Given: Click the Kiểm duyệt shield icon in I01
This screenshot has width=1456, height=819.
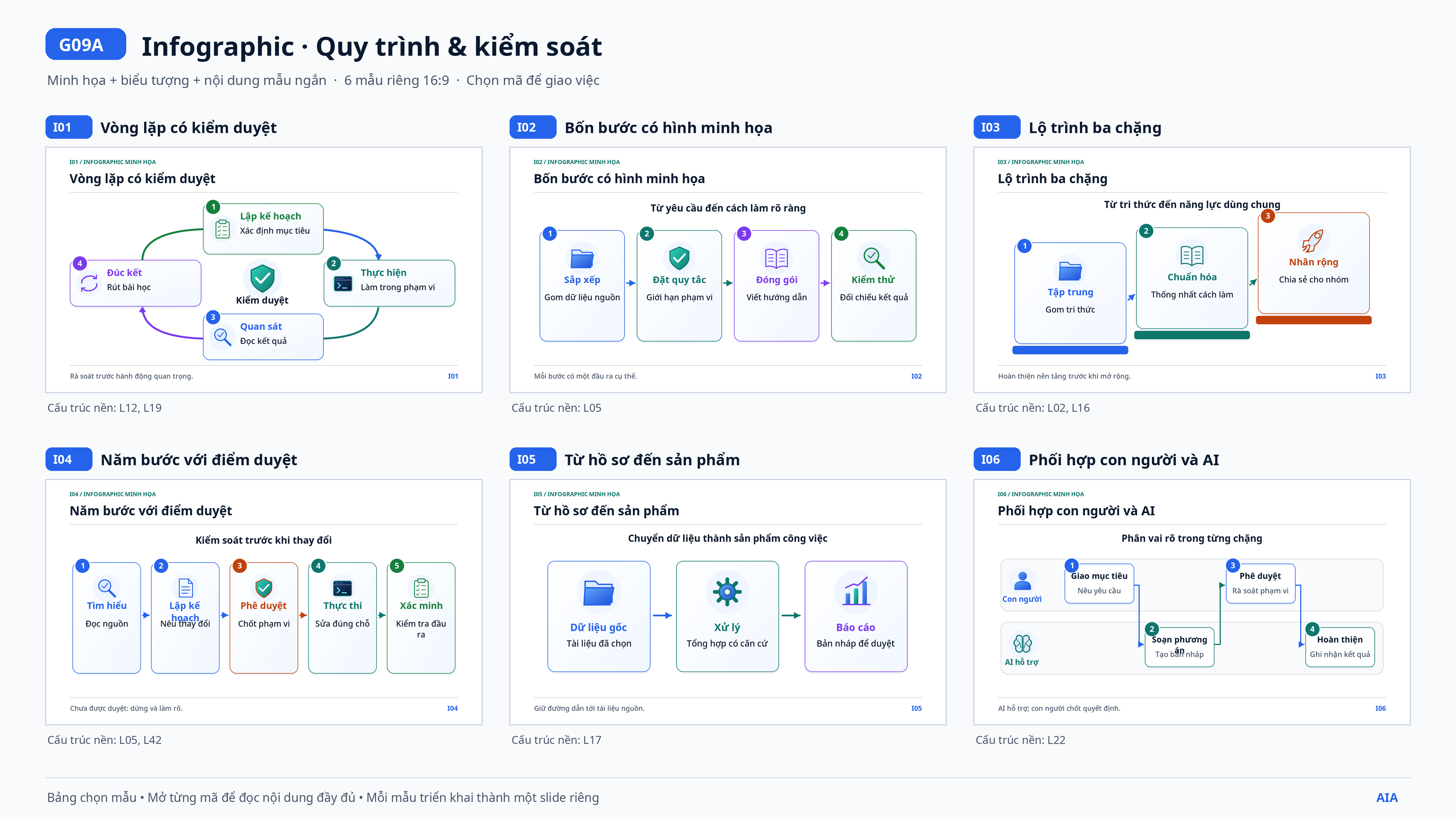Looking at the screenshot, I should coord(262,278).
